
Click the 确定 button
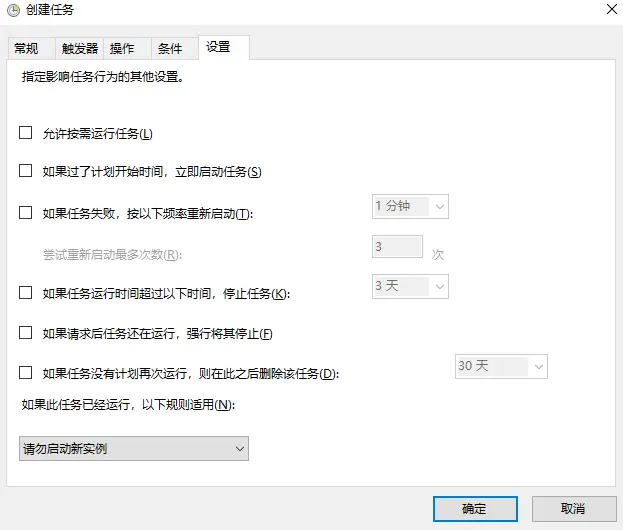coord(475,509)
